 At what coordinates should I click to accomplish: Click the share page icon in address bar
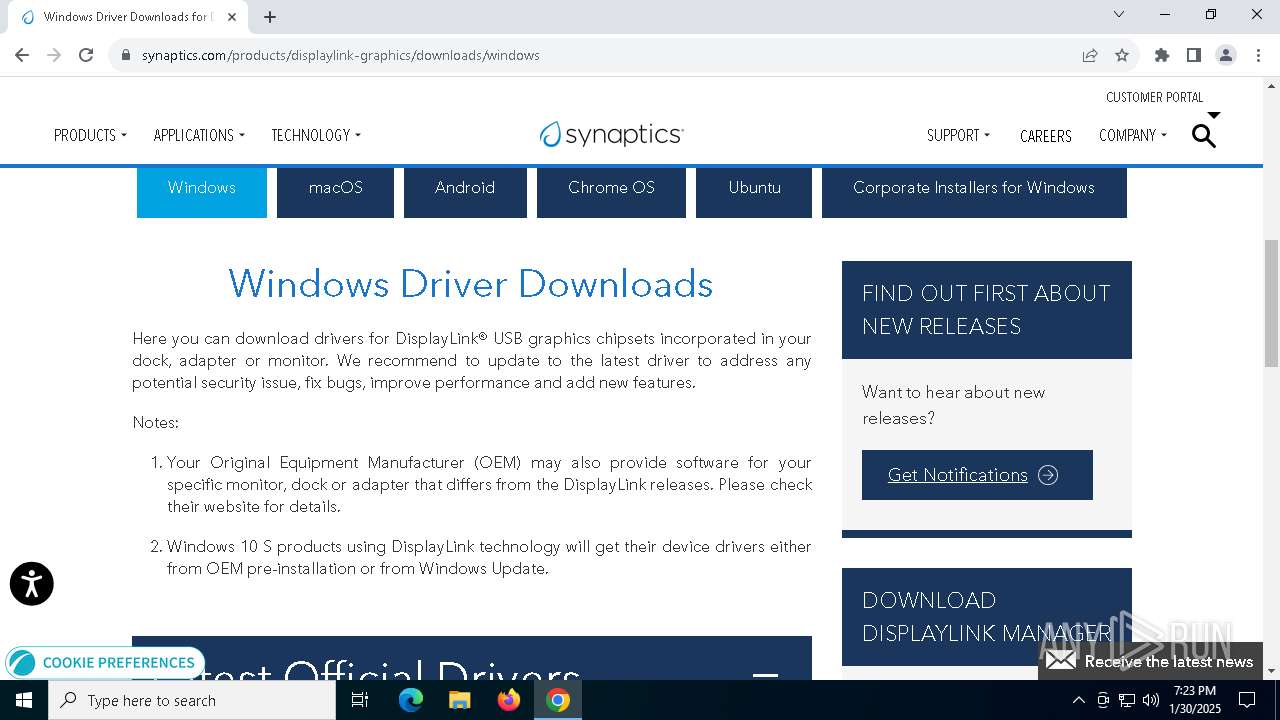point(1090,55)
